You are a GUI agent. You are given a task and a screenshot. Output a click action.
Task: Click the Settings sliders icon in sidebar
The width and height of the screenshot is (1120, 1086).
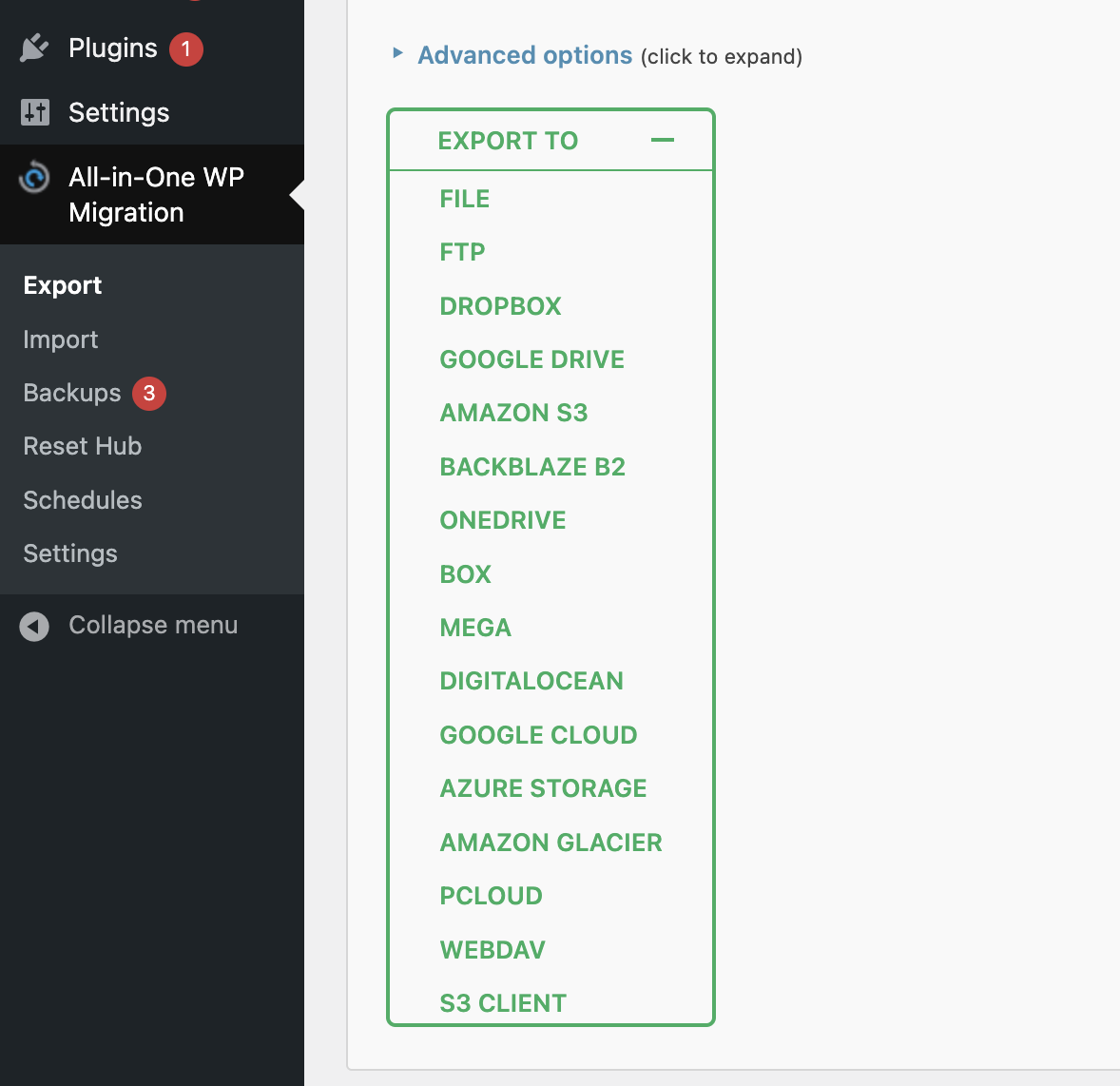coord(35,112)
